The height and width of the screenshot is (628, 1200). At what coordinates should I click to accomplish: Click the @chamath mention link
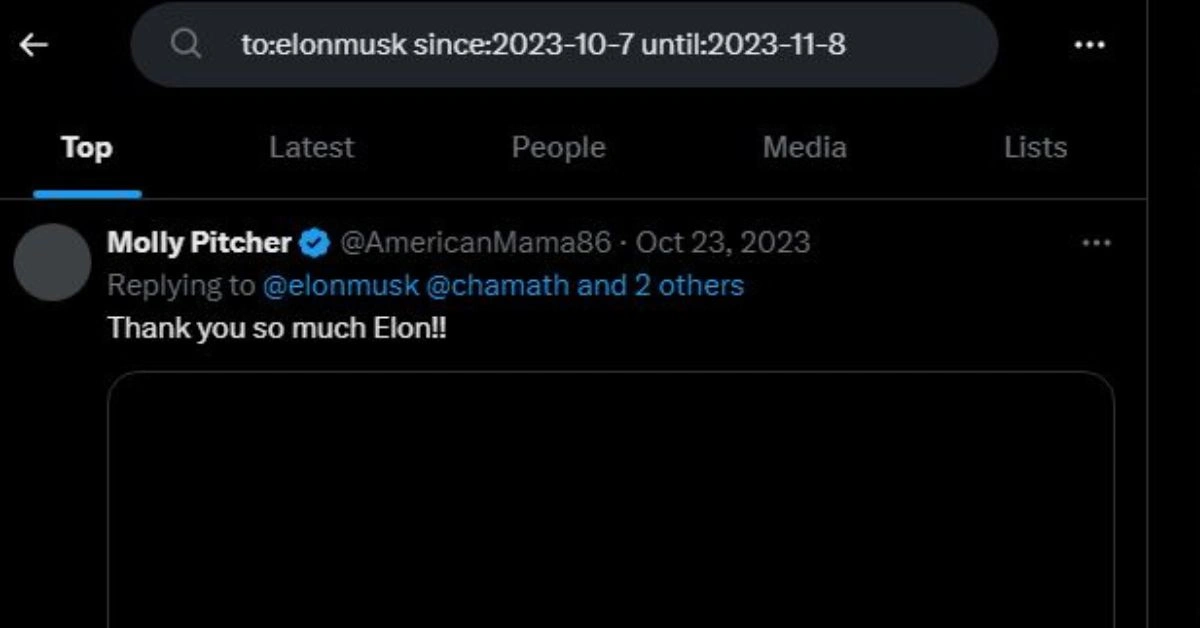tap(497, 286)
